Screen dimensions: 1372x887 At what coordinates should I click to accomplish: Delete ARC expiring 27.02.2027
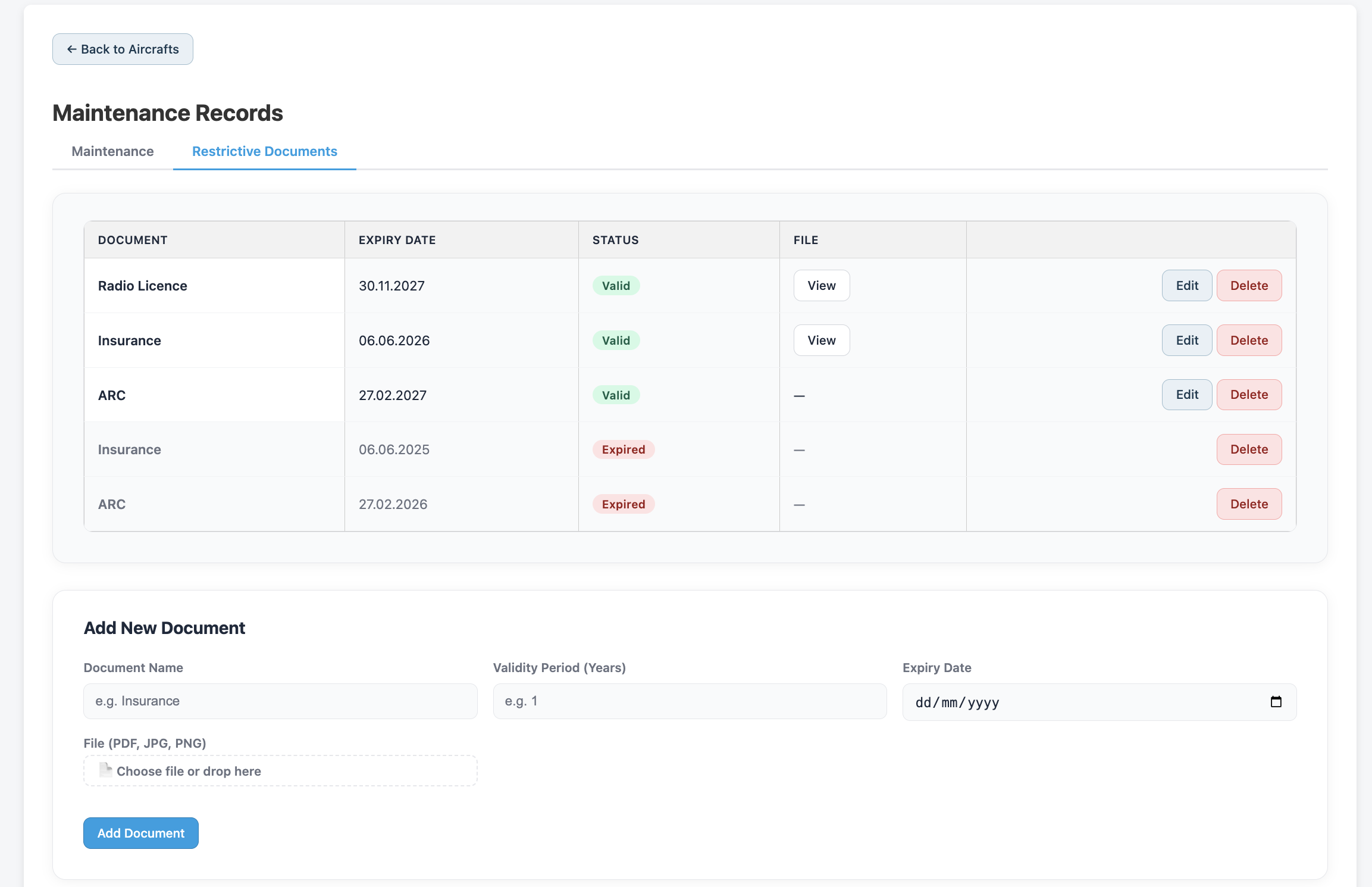coord(1249,395)
